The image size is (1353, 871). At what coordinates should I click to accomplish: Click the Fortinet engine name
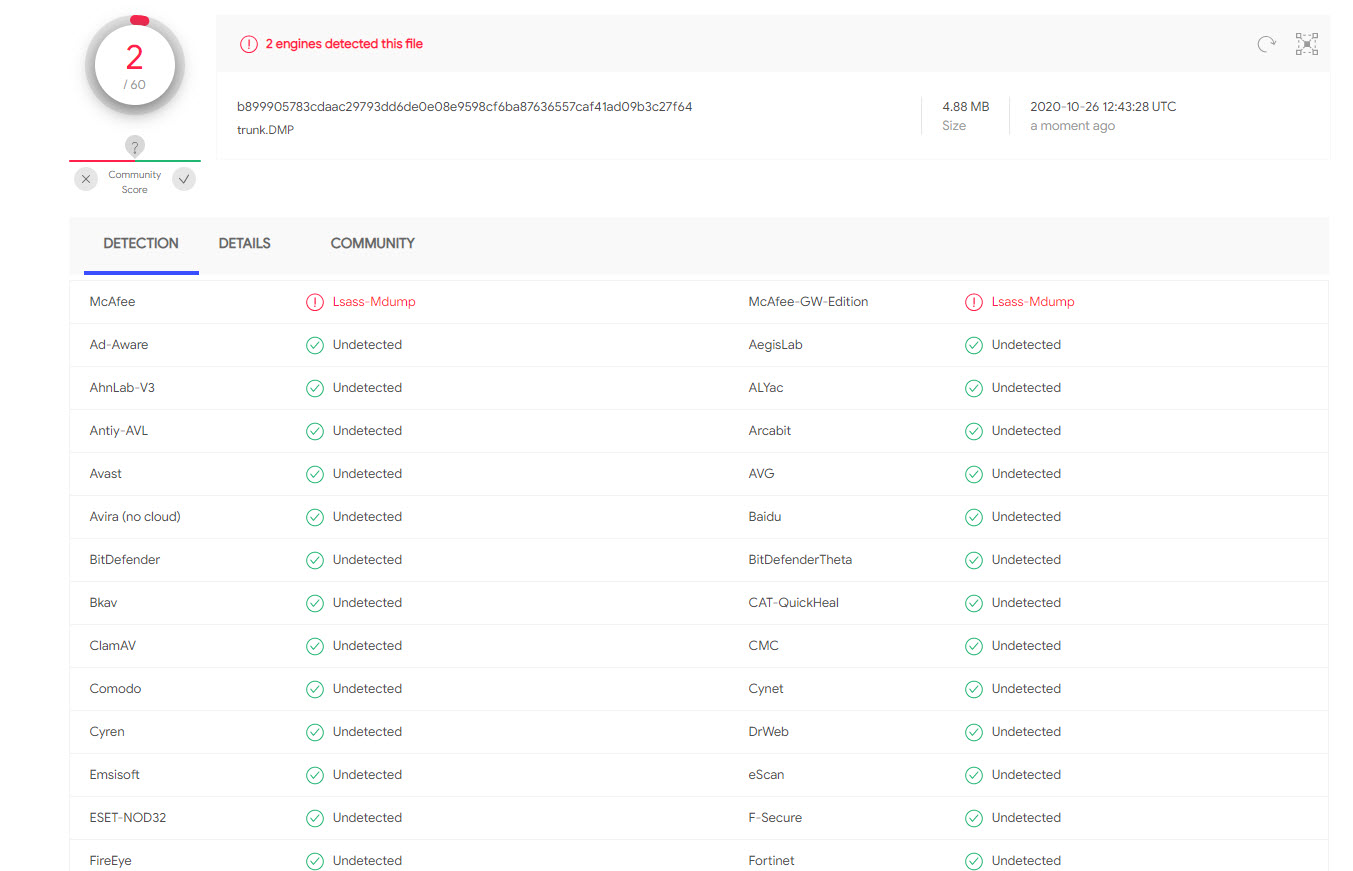coord(771,861)
